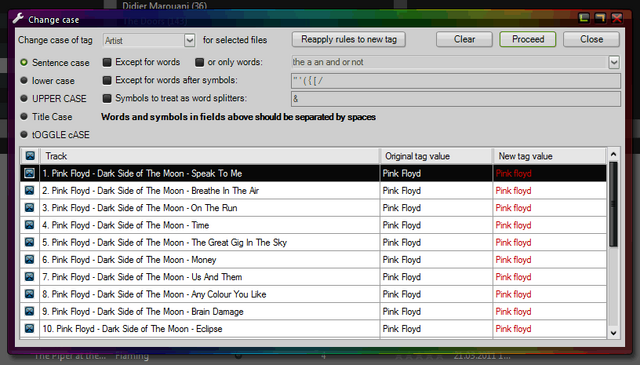
Task: Enable the Except for words checkbox
Action: pyautogui.click(x=107, y=62)
